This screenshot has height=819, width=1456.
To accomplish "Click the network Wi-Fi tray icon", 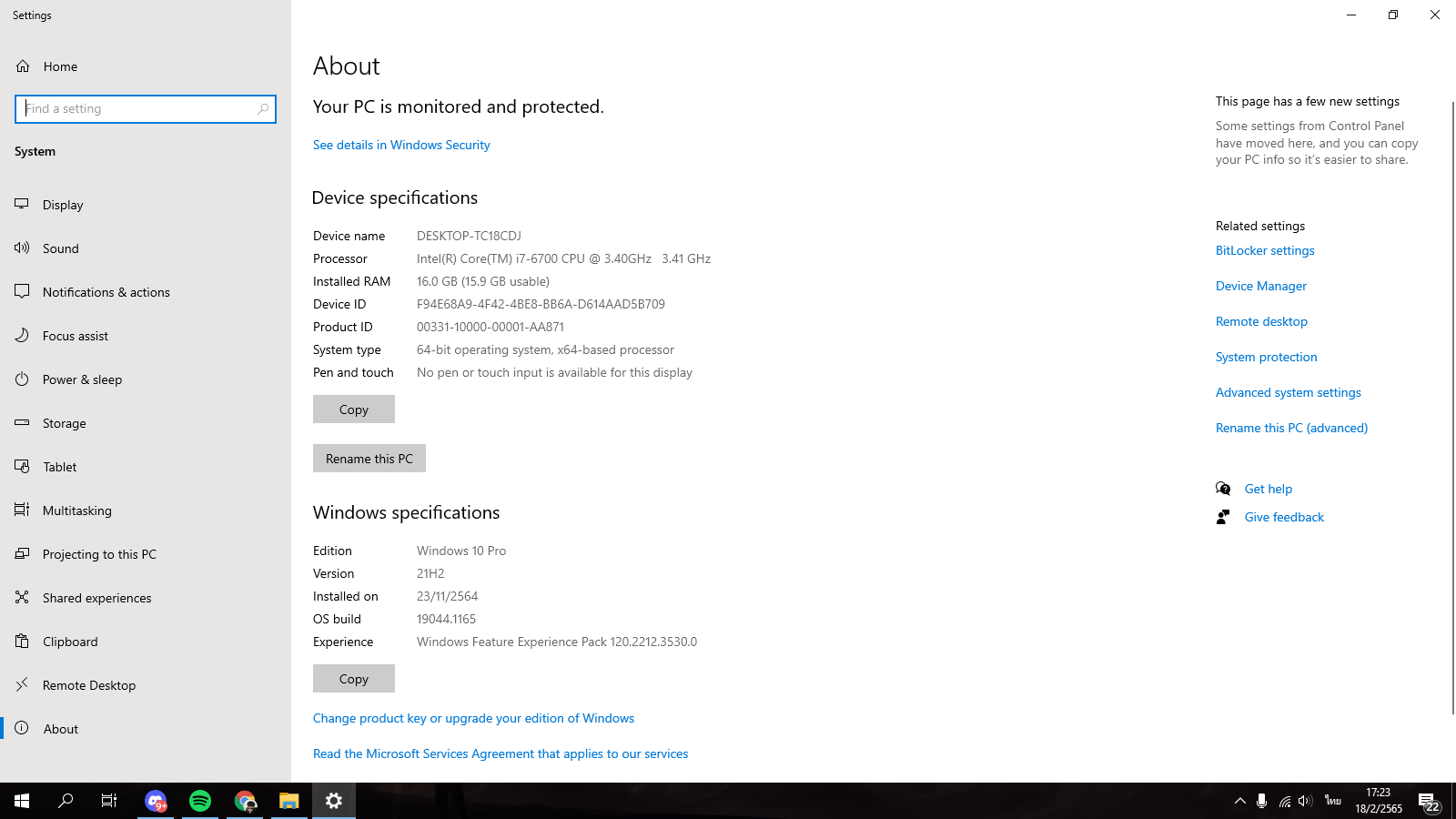I will [x=1284, y=801].
